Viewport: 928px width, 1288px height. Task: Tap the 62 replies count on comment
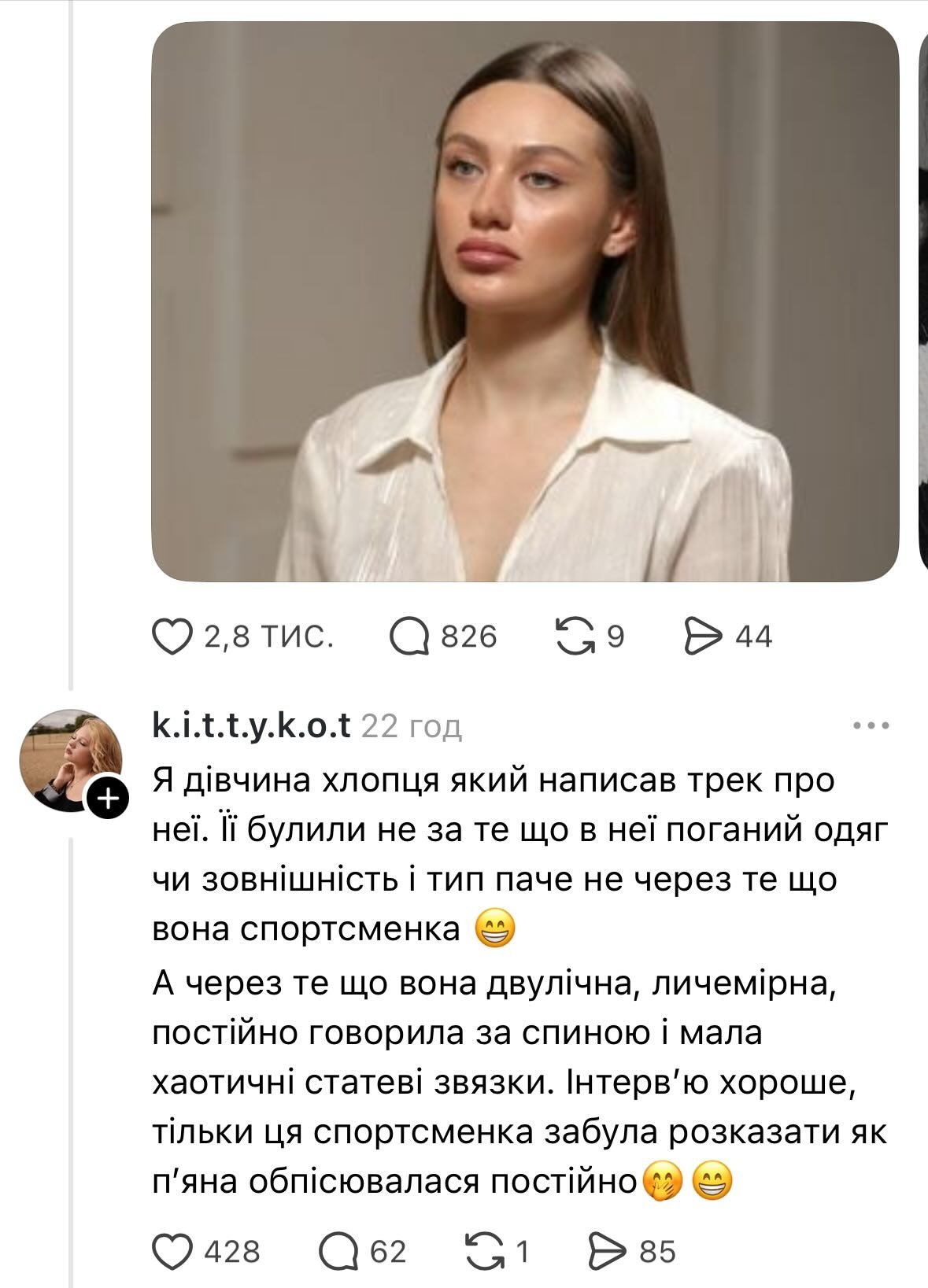pyautogui.click(x=388, y=1251)
